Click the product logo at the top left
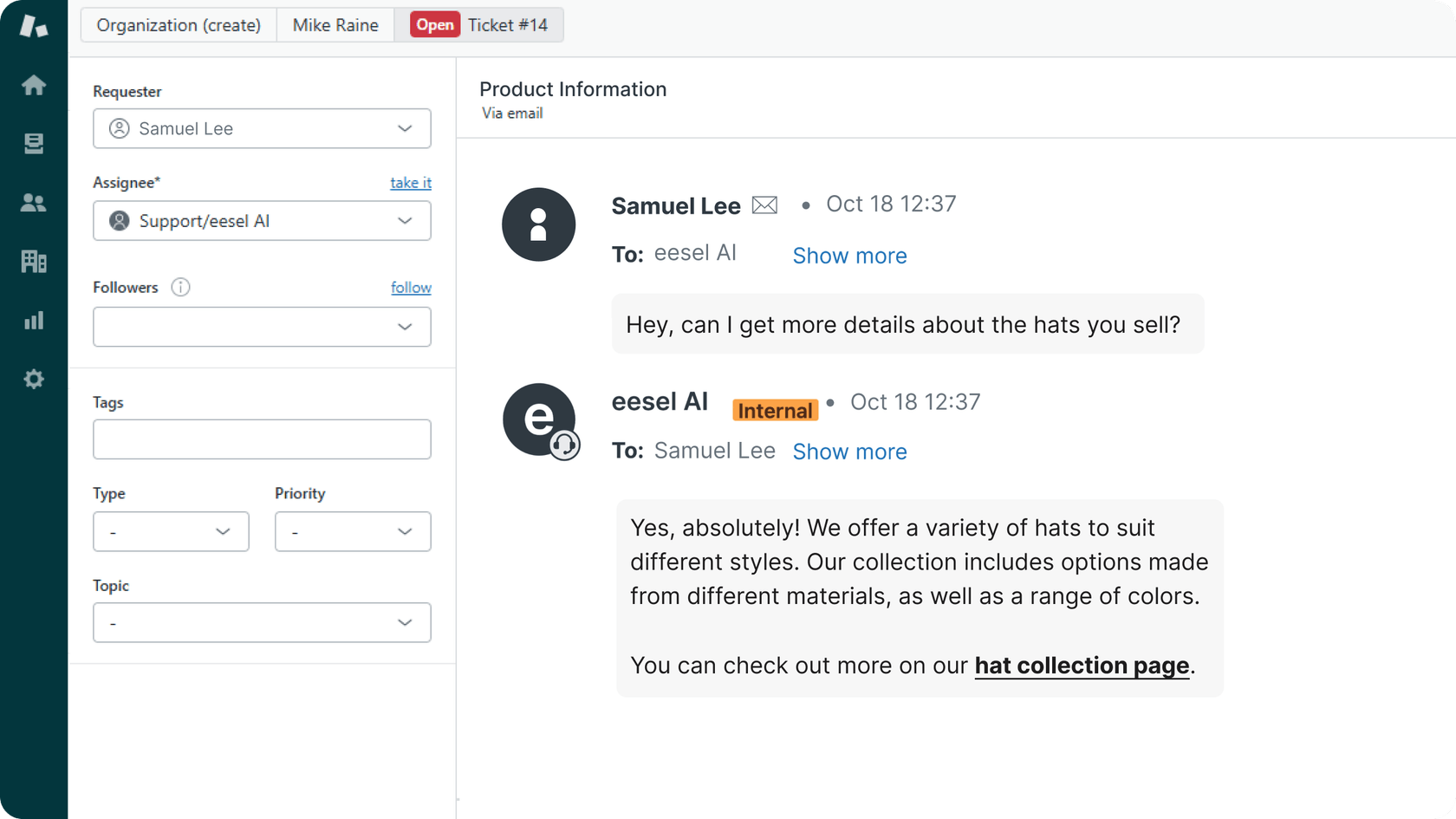Image resolution: width=1456 pixels, height=819 pixels. [33, 26]
